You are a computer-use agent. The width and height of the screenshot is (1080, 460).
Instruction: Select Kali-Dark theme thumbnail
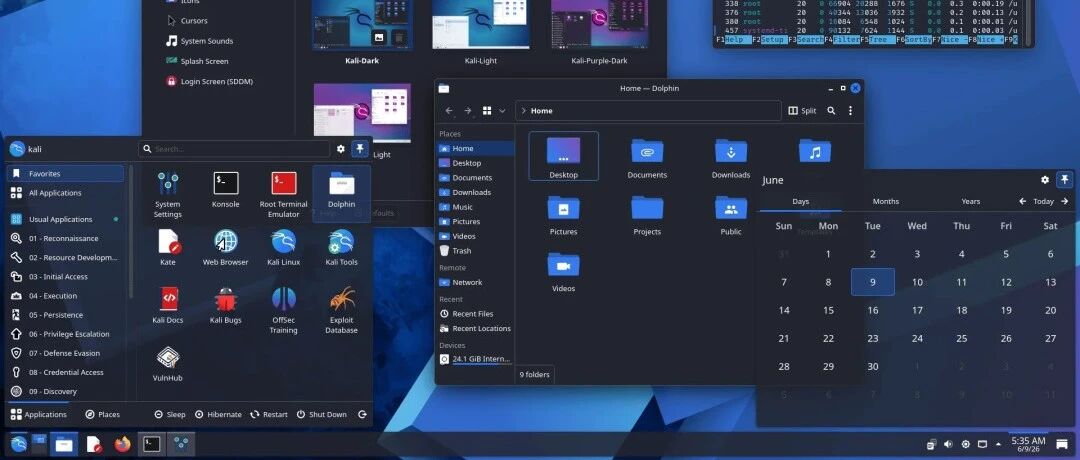(x=362, y=25)
